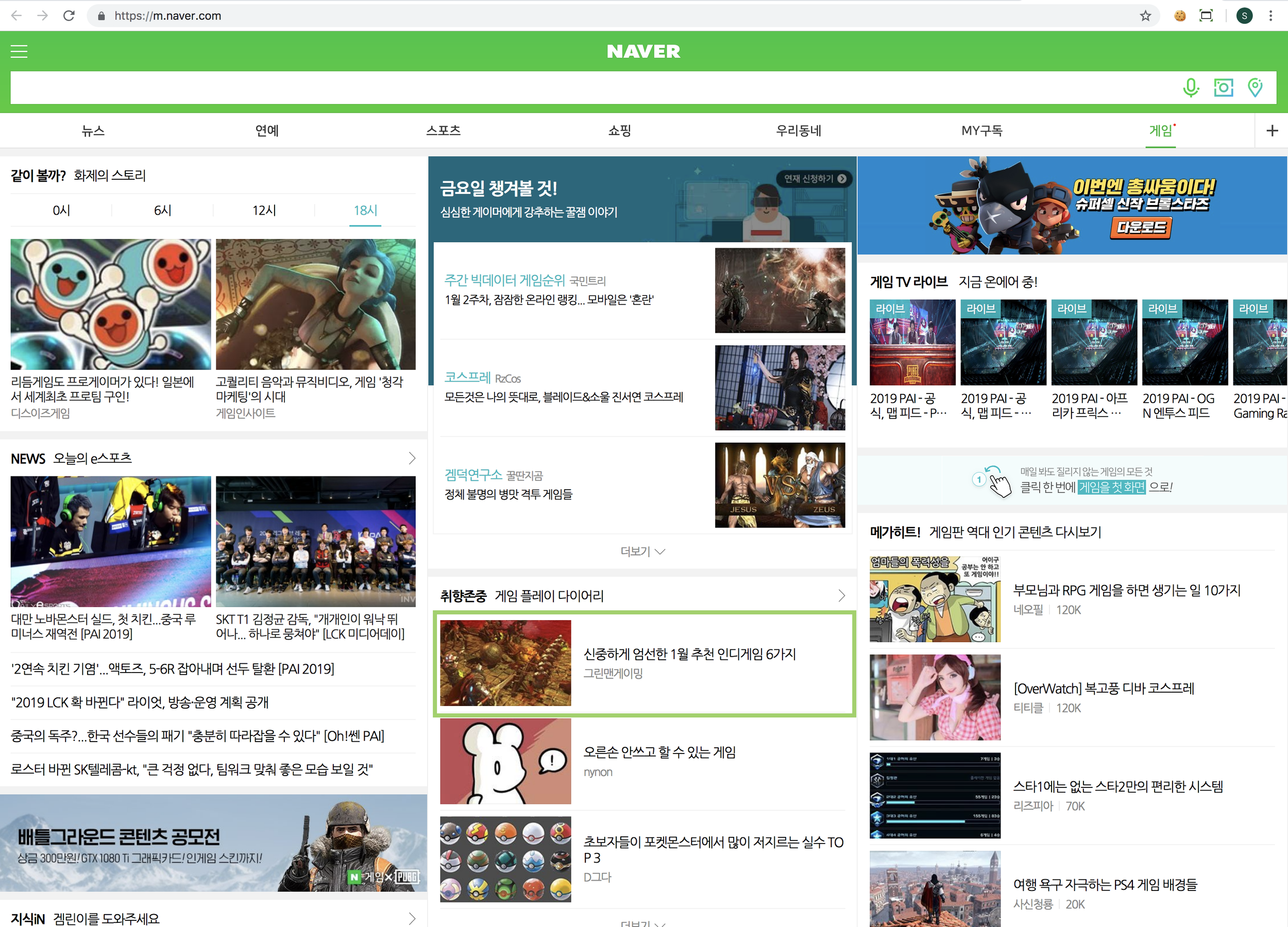Click the location pin search icon
The image size is (1288, 927).
(x=1255, y=88)
